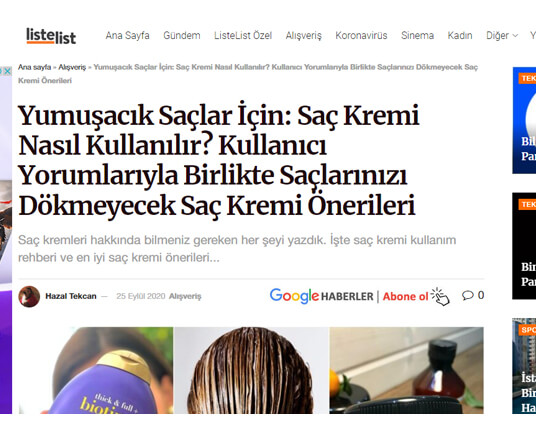This screenshot has height=423, width=536.
Task: Expand the Diğer dropdown menu
Action: pyautogui.click(x=502, y=36)
